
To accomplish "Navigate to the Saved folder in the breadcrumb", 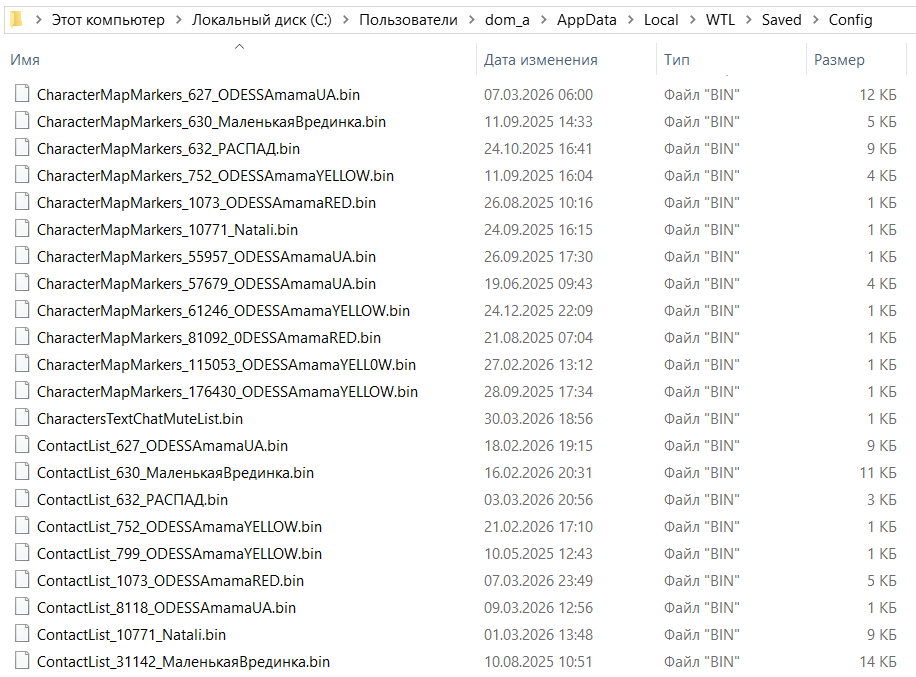I will 781,20.
